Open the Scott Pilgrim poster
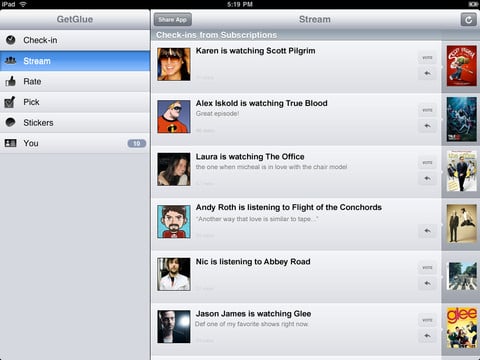Screen dimensions: 480x360 point(461,66)
